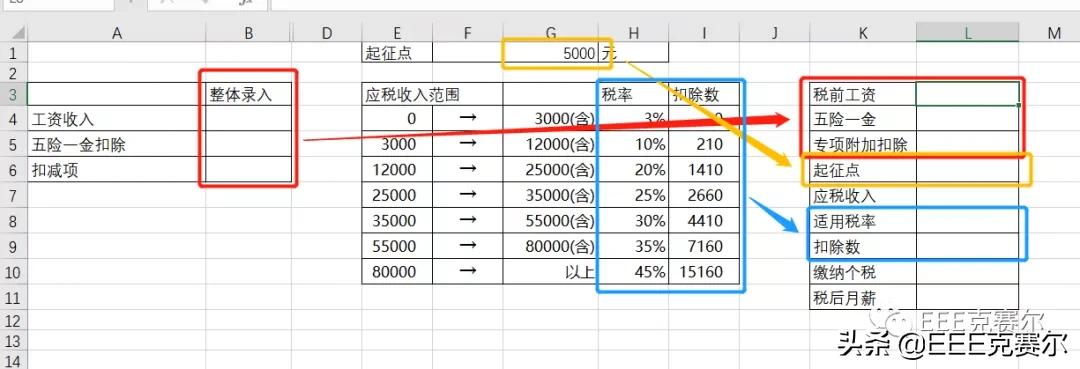Select row 13 header
The image size is (1080, 369).
tap(14, 340)
